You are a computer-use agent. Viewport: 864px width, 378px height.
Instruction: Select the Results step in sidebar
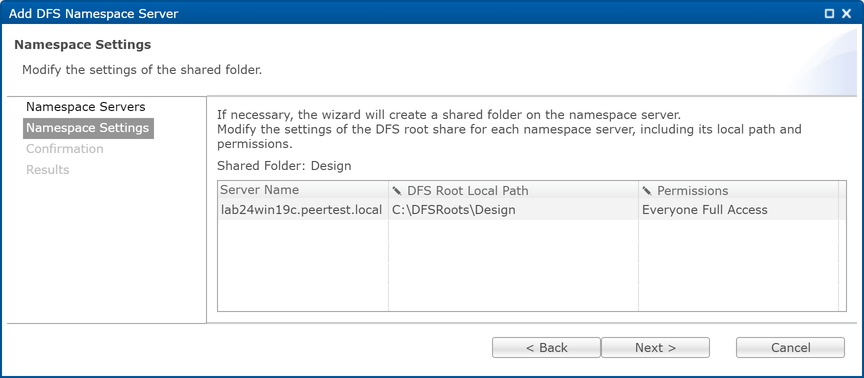[48, 170]
